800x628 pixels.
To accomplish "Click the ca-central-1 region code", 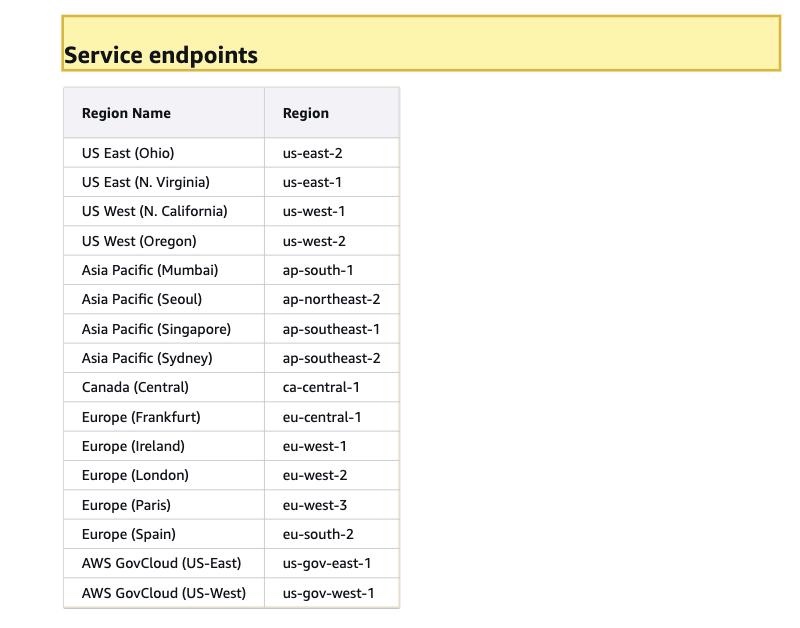I will [x=321, y=387].
